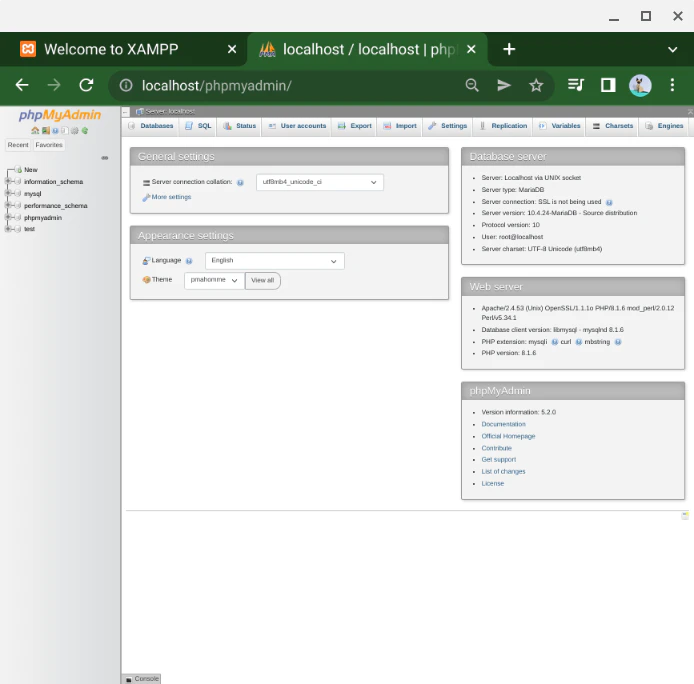Image resolution: width=694 pixels, height=684 pixels.
Task: Expand performance_schema database tree node
Action: 8,205
